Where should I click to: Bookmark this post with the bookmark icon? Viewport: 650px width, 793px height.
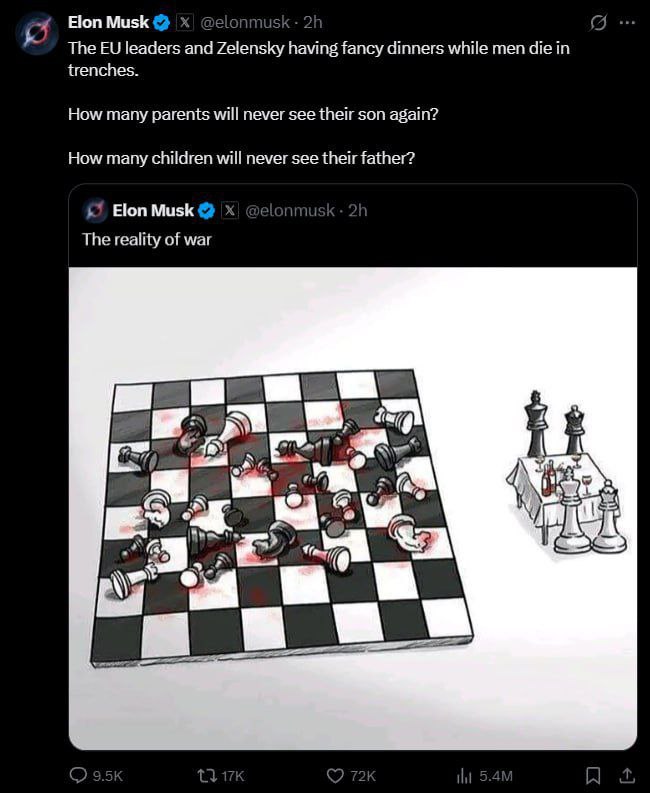pyautogui.click(x=593, y=775)
